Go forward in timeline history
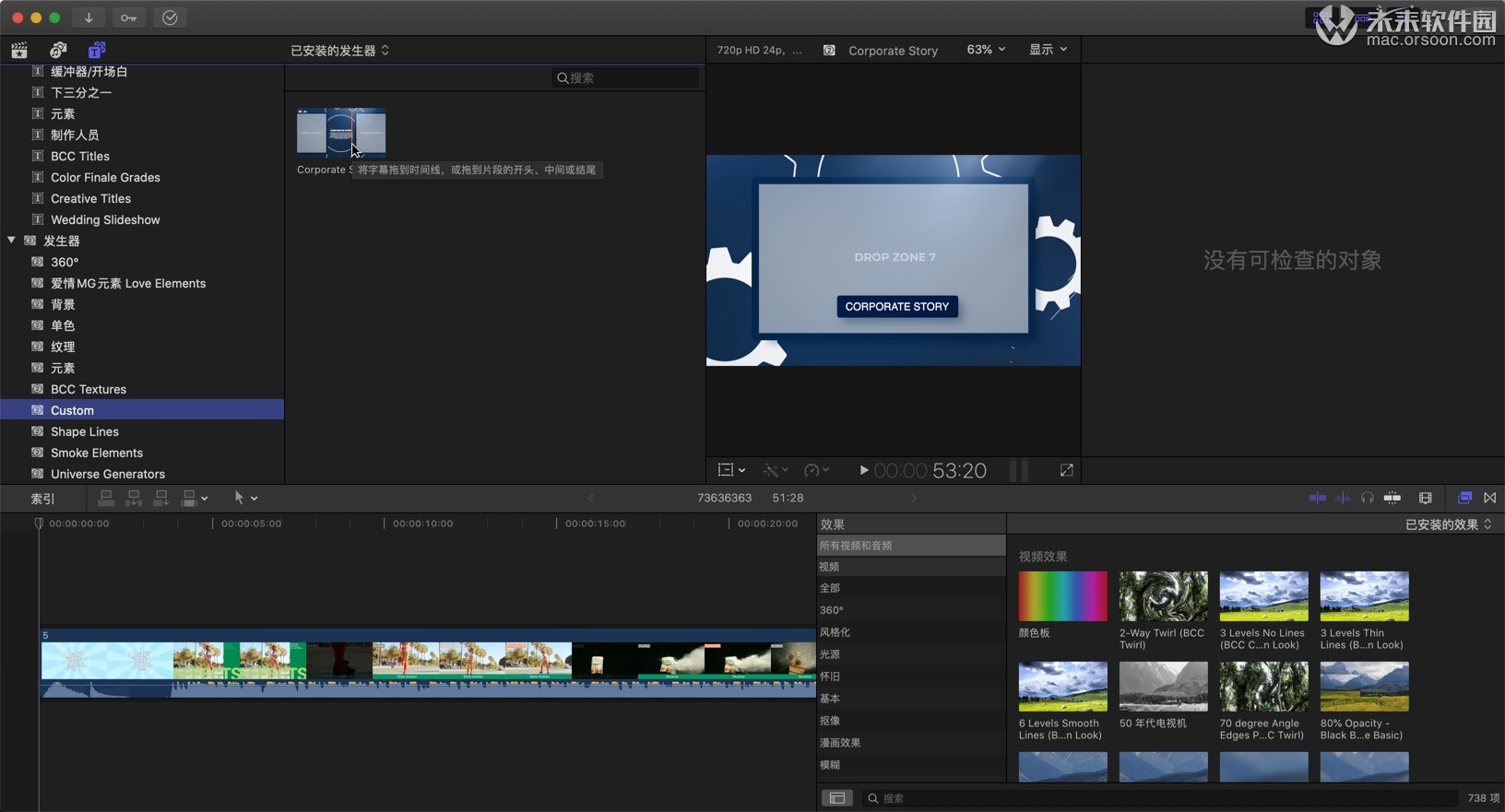The width and height of the screenshot is (1505, 812). (914, 498)
